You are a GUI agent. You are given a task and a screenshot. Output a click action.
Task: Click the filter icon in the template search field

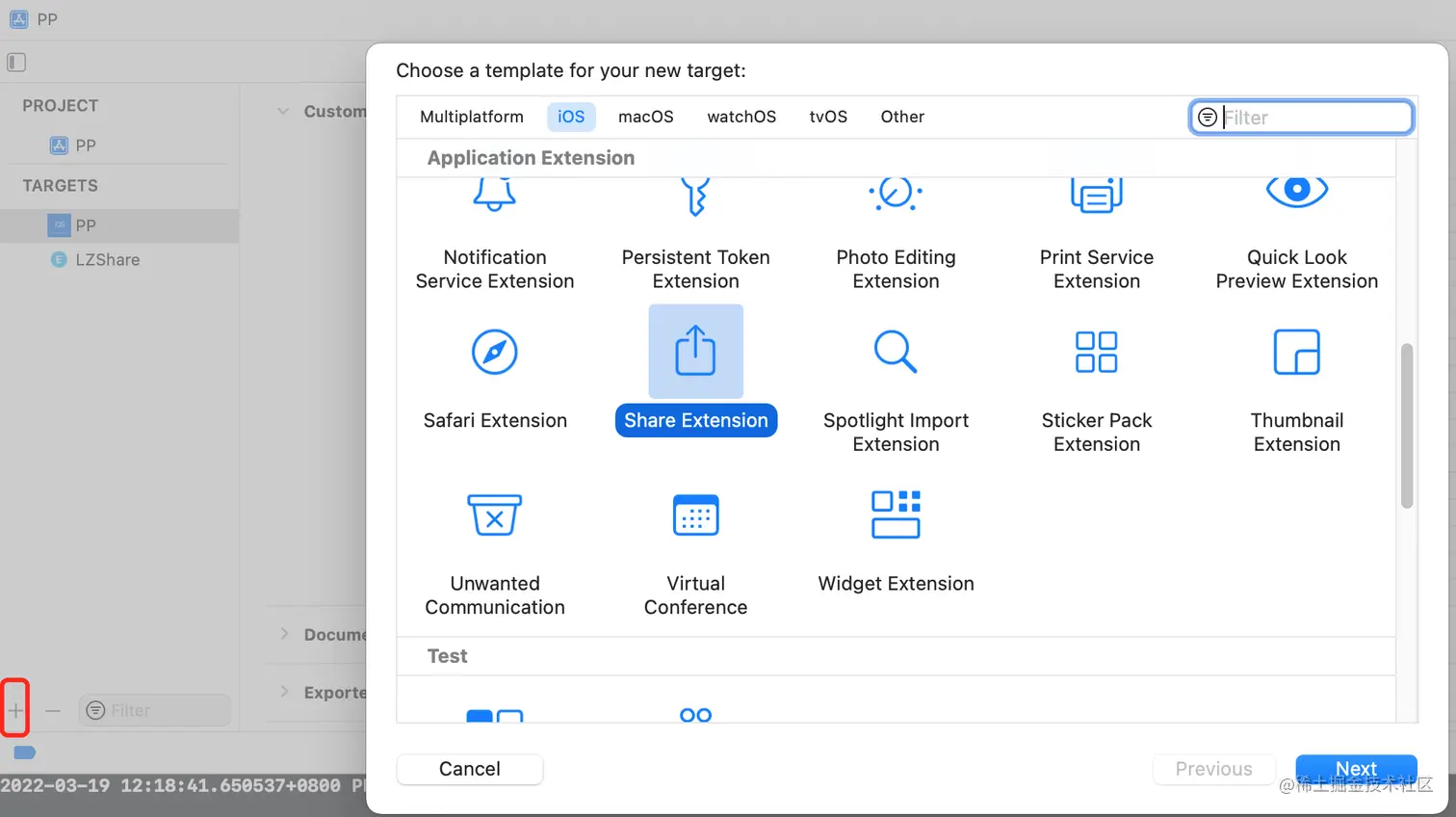click(x=1208, y=118)
